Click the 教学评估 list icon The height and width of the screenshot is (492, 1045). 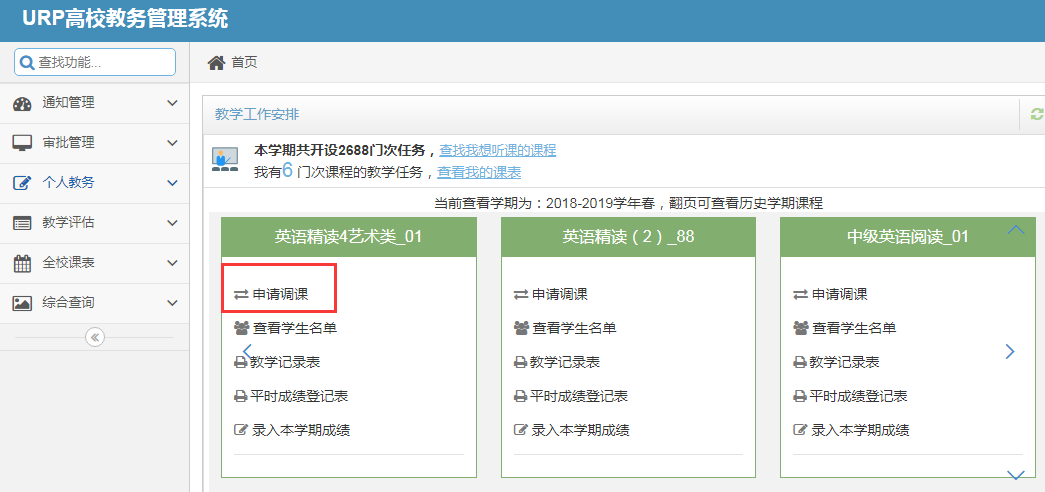coord(23,223)
